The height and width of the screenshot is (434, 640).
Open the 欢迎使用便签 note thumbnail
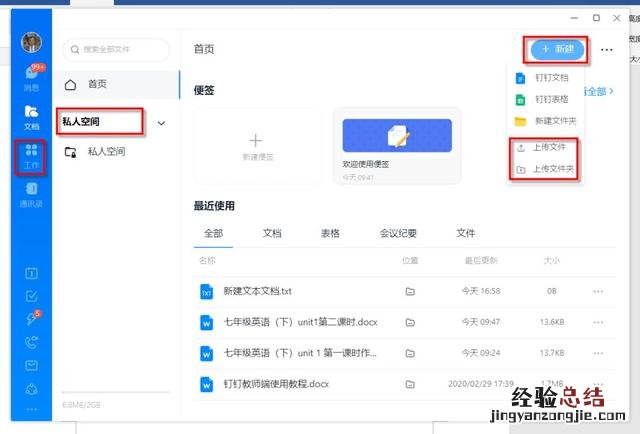pyautogui.click(x=397, y=136)
